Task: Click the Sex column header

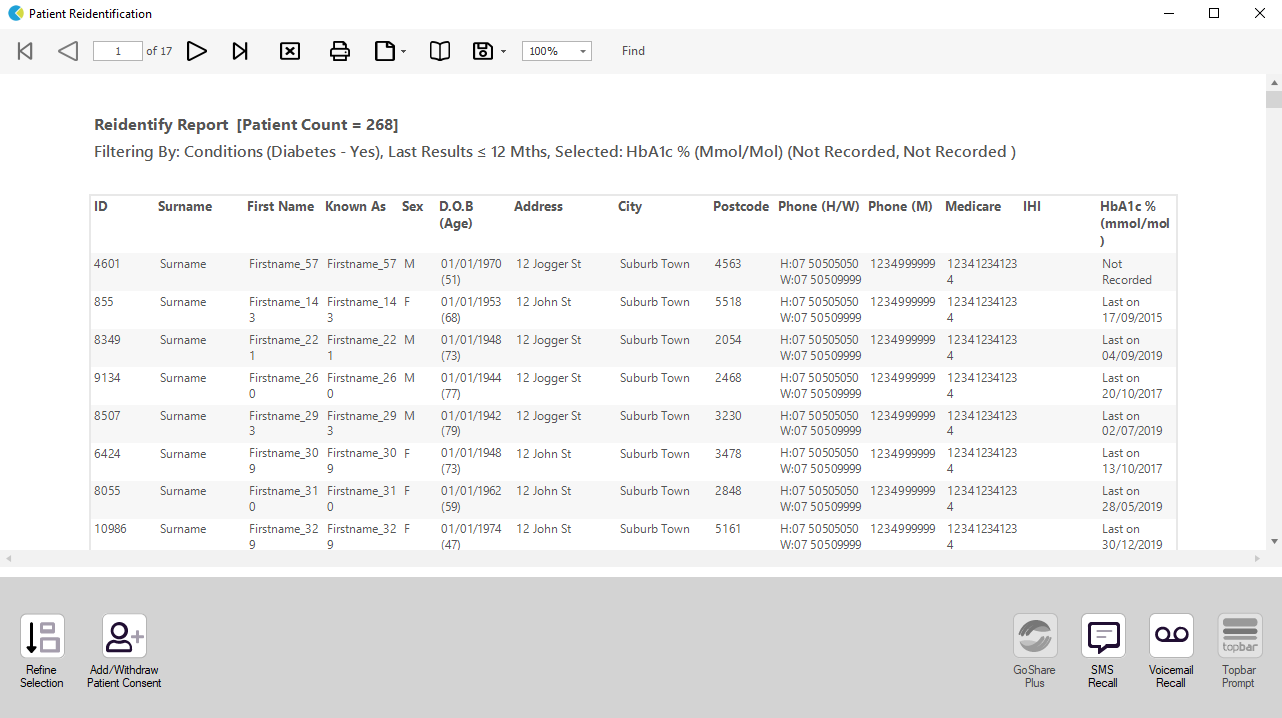Action: (x=413, y=207)
